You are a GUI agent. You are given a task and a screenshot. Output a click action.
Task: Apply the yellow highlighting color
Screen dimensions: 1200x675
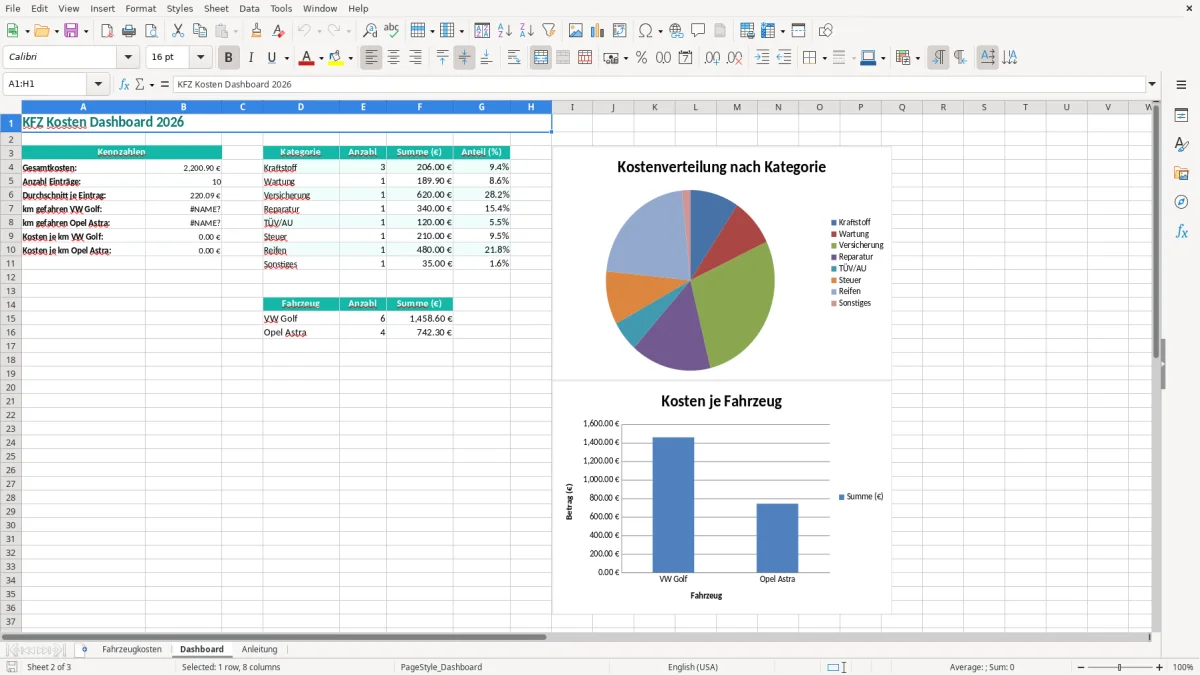tap(335, 58)
